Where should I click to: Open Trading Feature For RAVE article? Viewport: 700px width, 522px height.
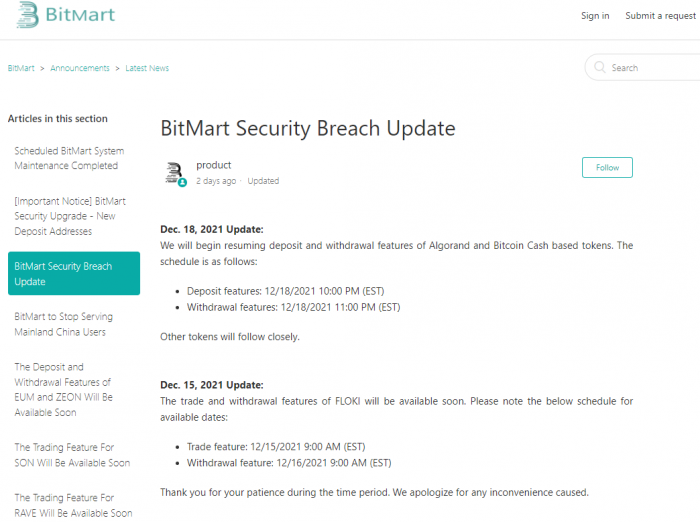73,505
